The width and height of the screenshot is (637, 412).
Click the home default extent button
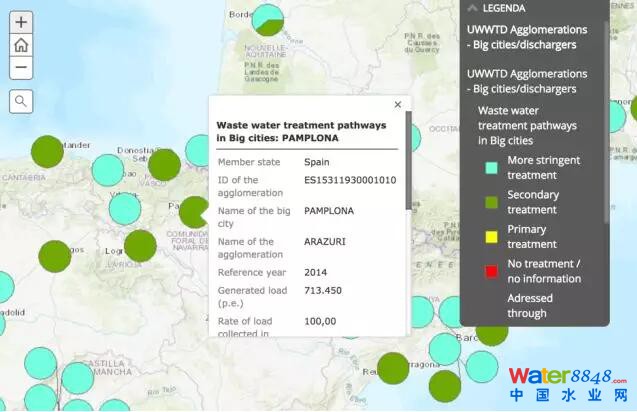21,45
